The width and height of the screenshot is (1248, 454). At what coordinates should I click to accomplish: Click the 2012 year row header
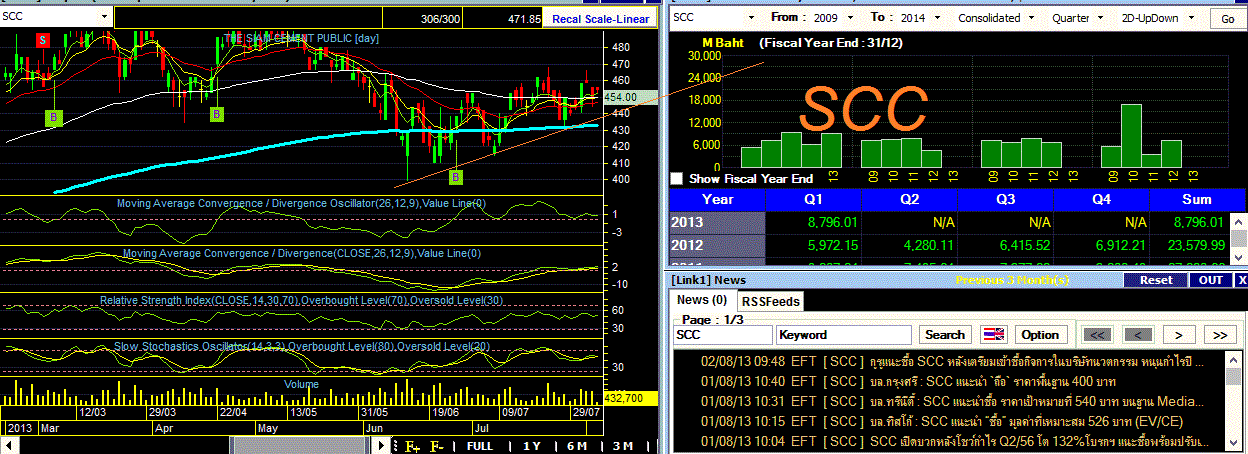(x=718, y=244)
